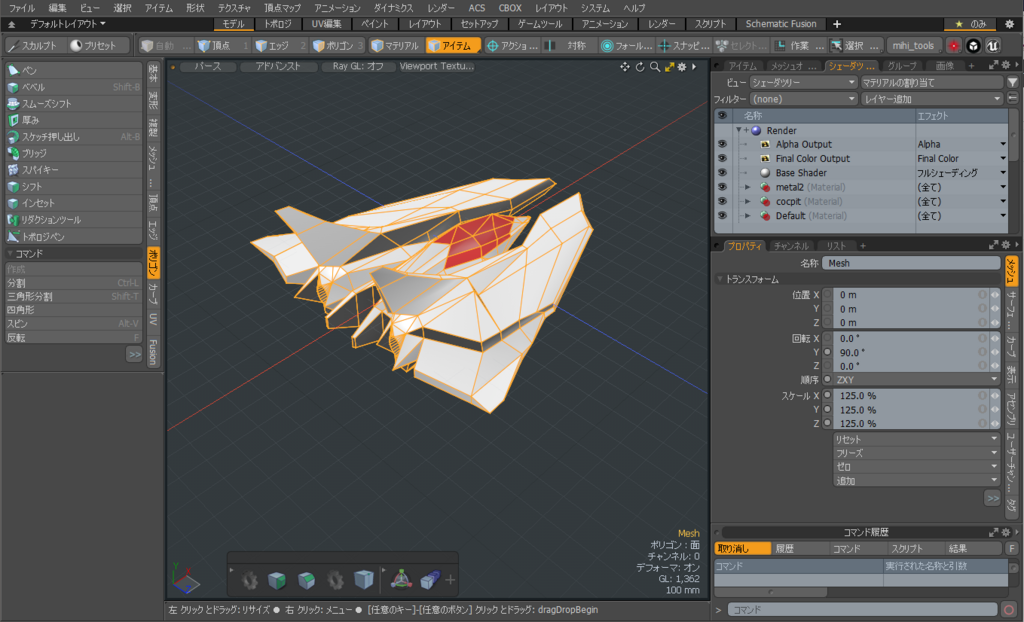Screen dimensions: 1024x622
Task: Open the スカルプト (Sculpt) button
Action: pos(34,46)
